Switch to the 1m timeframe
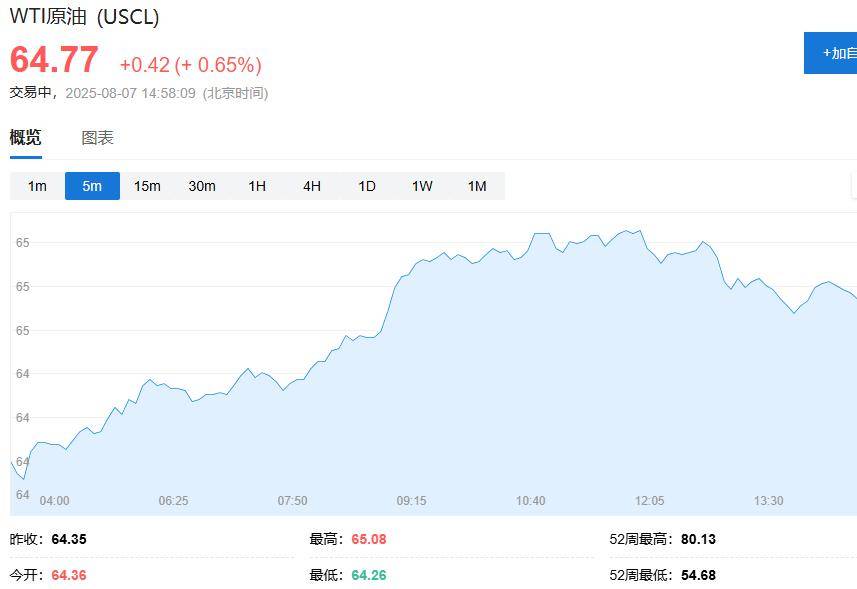Viewport: 857px width, 589px height. pyautogui.click(x=36, y=186)
